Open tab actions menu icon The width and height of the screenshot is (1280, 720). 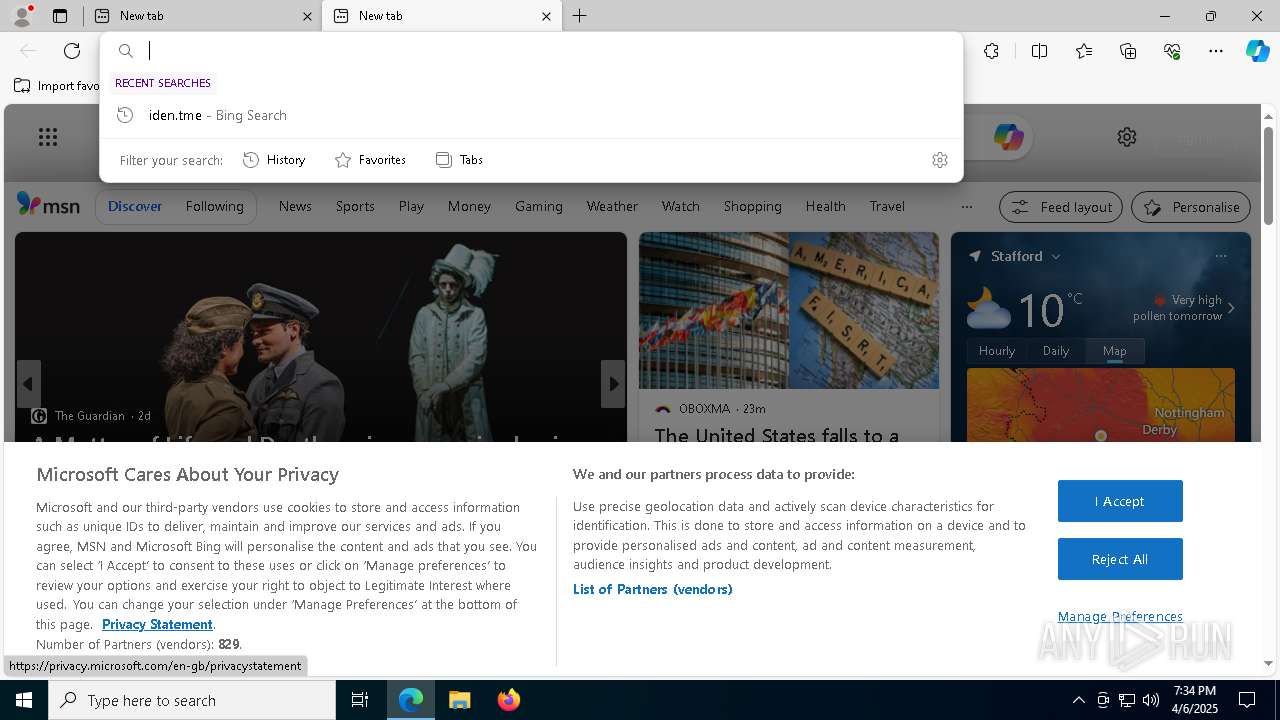pyautogui.click(x=60, y=16)
